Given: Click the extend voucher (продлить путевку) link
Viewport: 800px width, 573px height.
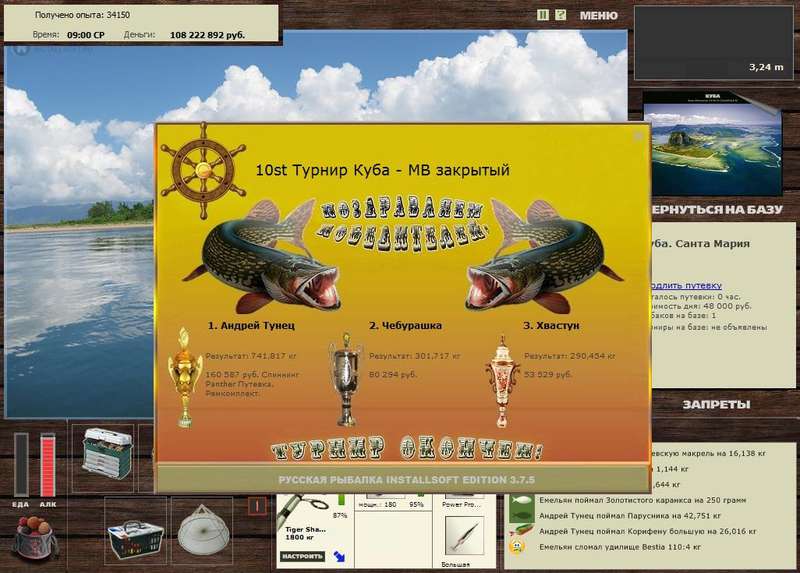Looking at the screenshot, I should (686, 285).
